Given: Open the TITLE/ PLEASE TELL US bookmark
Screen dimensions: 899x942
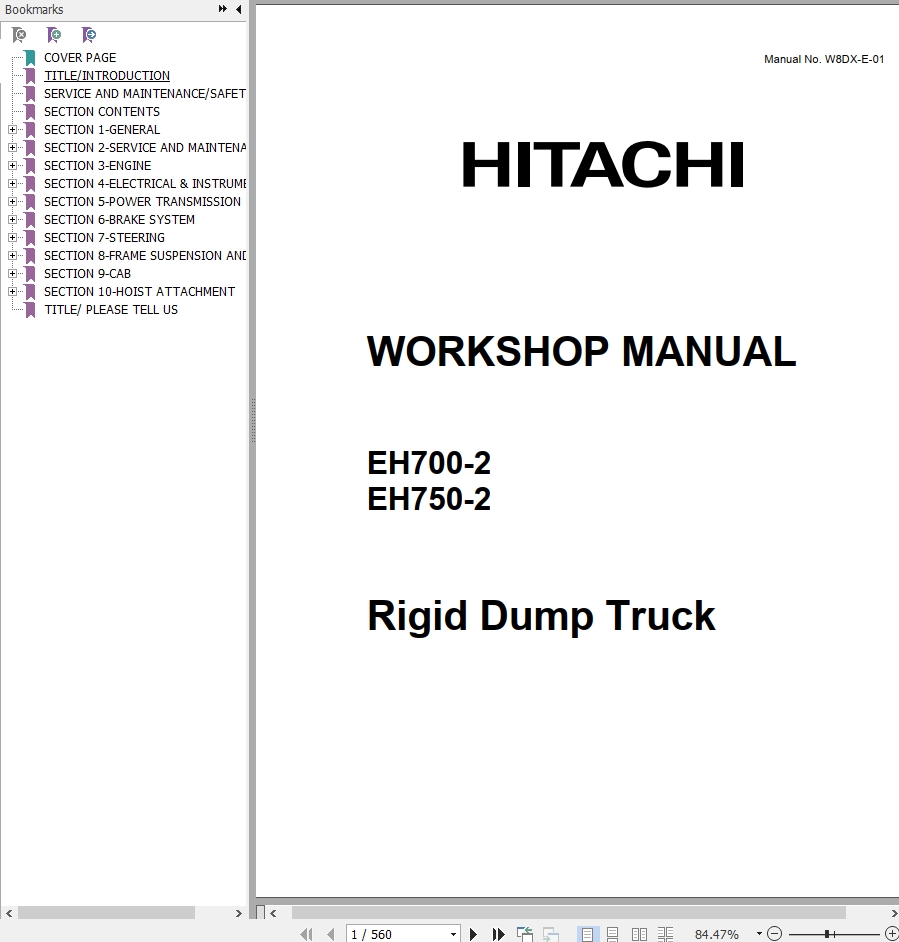Looking at the screenshot, I should [111, 310].
